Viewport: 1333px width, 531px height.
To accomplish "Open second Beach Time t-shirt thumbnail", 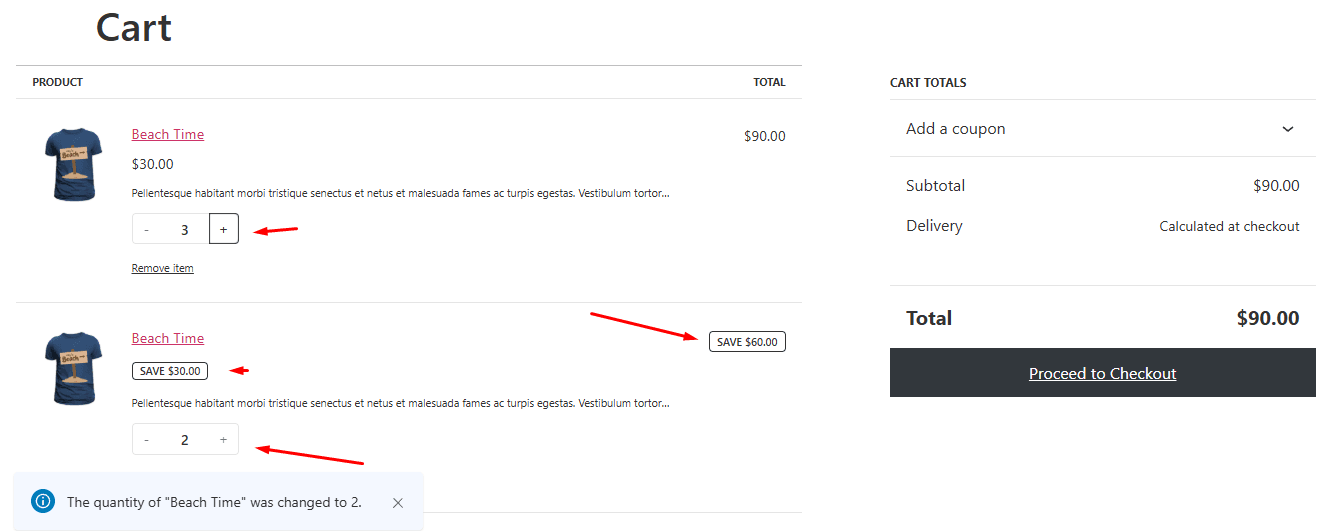I will pyautogui.click(x=73, y=368).
